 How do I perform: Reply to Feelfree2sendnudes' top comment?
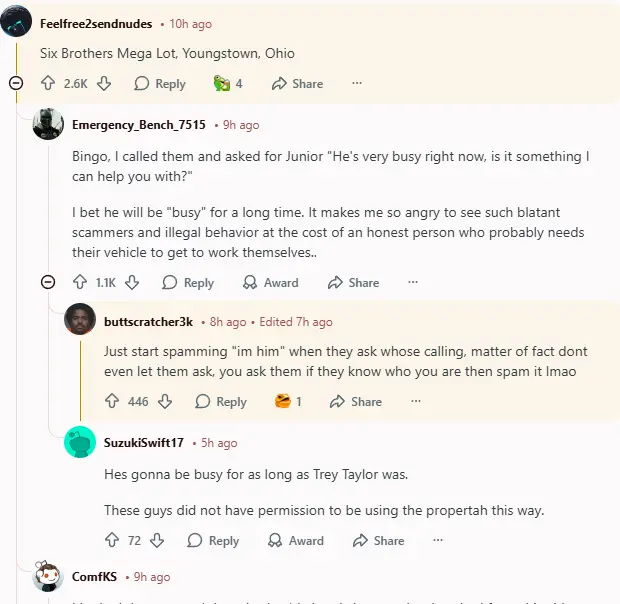click(x=160, y=84)
